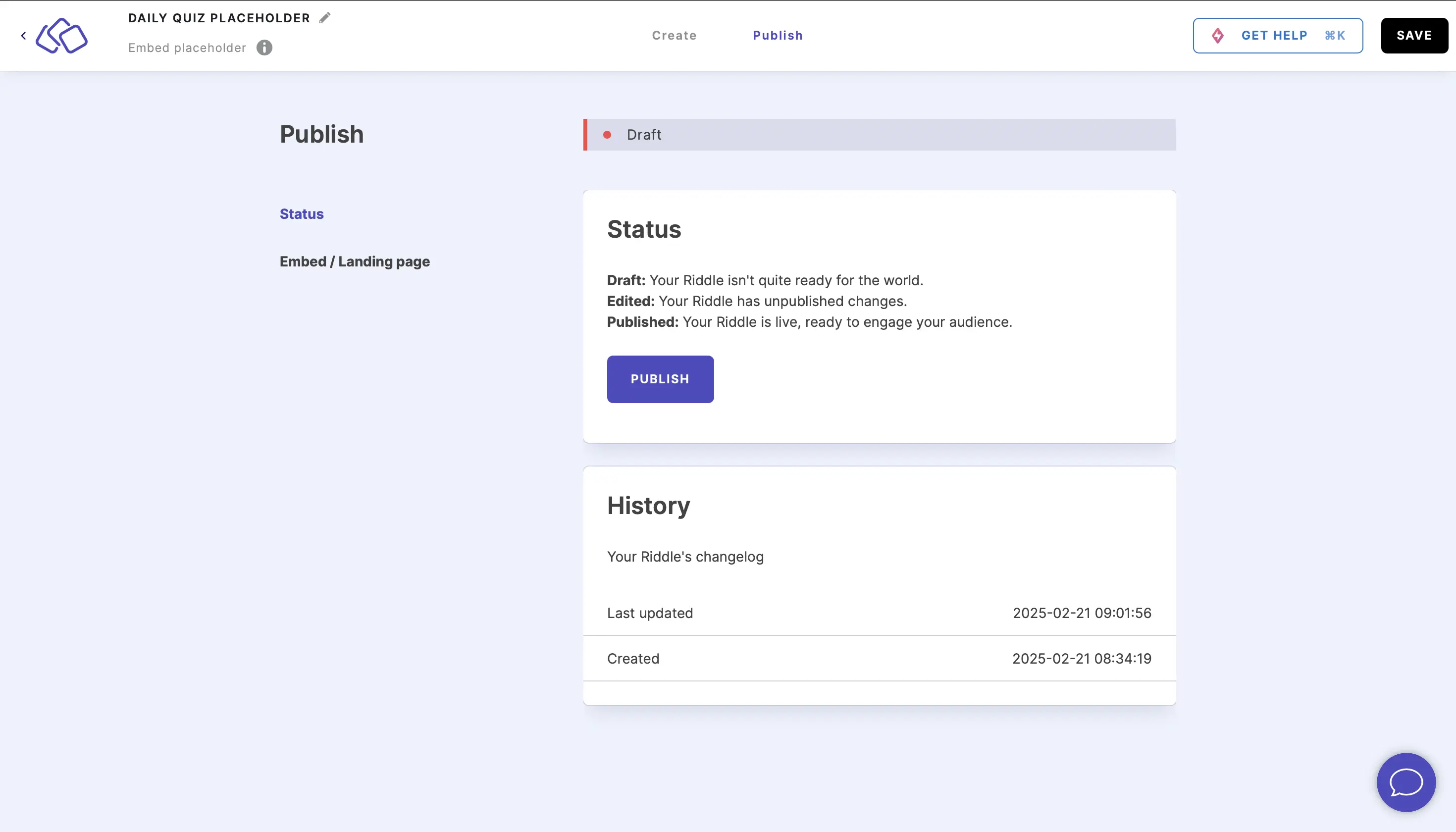Click the Status card heading

click(644, 229)
